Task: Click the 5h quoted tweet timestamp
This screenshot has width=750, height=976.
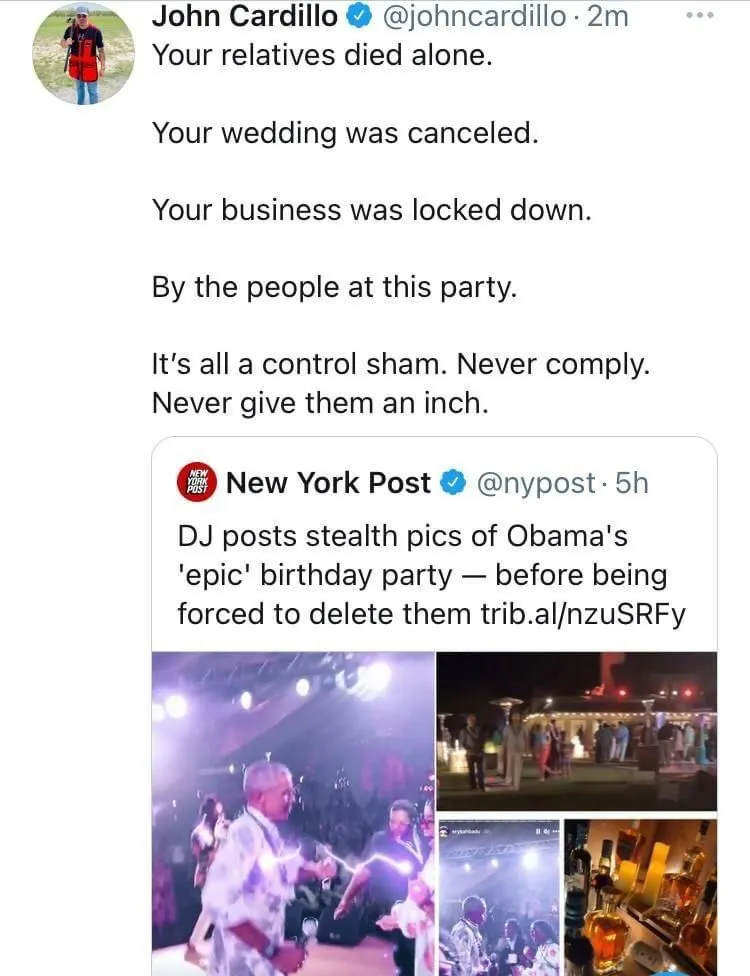Action: point(632,483)
